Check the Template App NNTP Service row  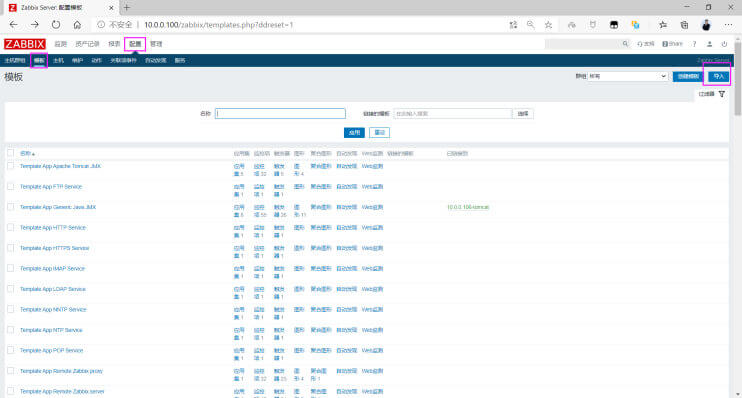point(10,310)
